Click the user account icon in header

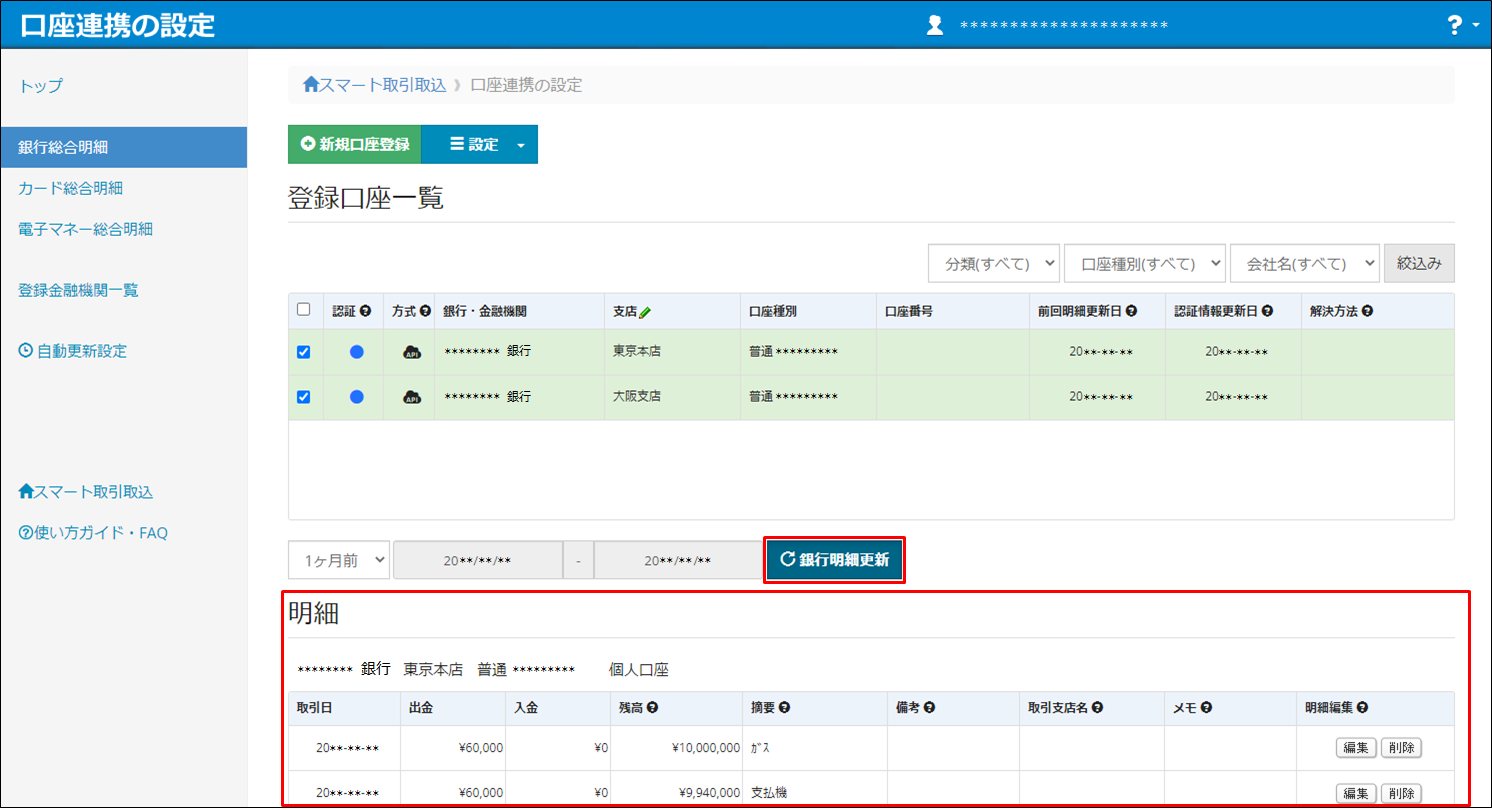click(x=935, y=25)
